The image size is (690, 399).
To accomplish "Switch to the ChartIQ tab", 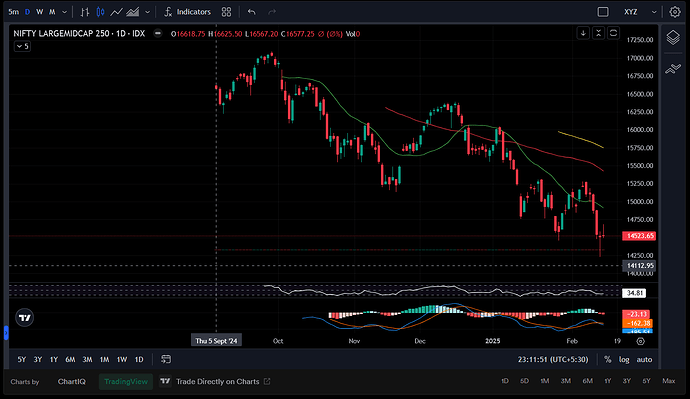I will point(72,381).
